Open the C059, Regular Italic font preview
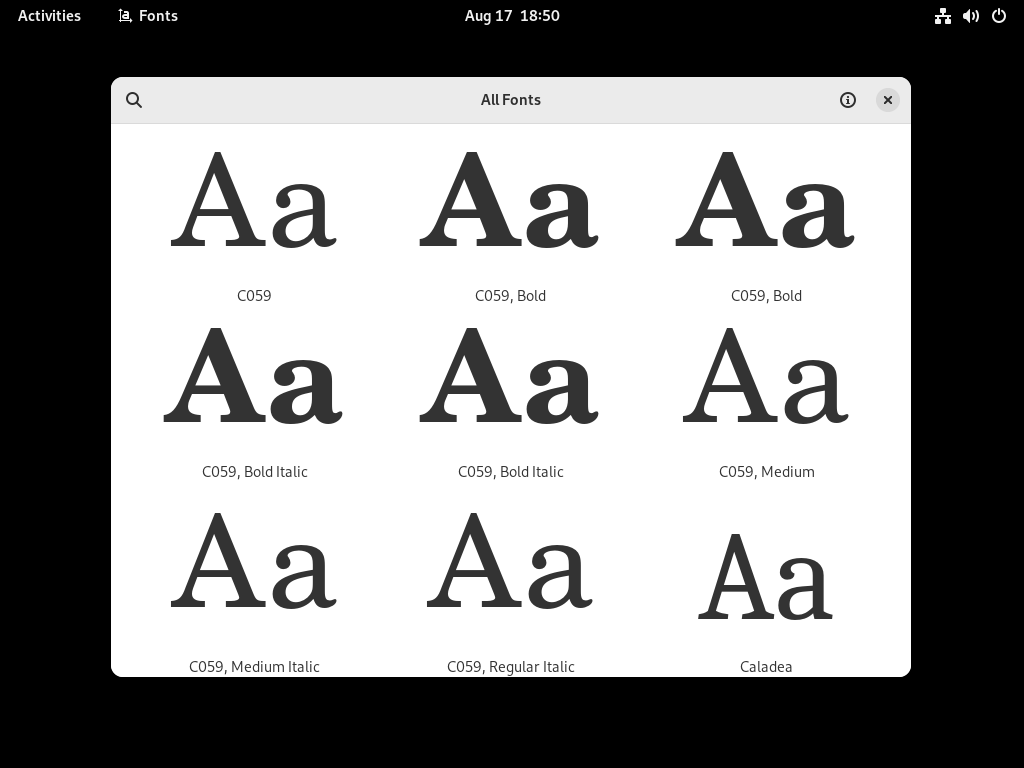 (x=510, y=561)
